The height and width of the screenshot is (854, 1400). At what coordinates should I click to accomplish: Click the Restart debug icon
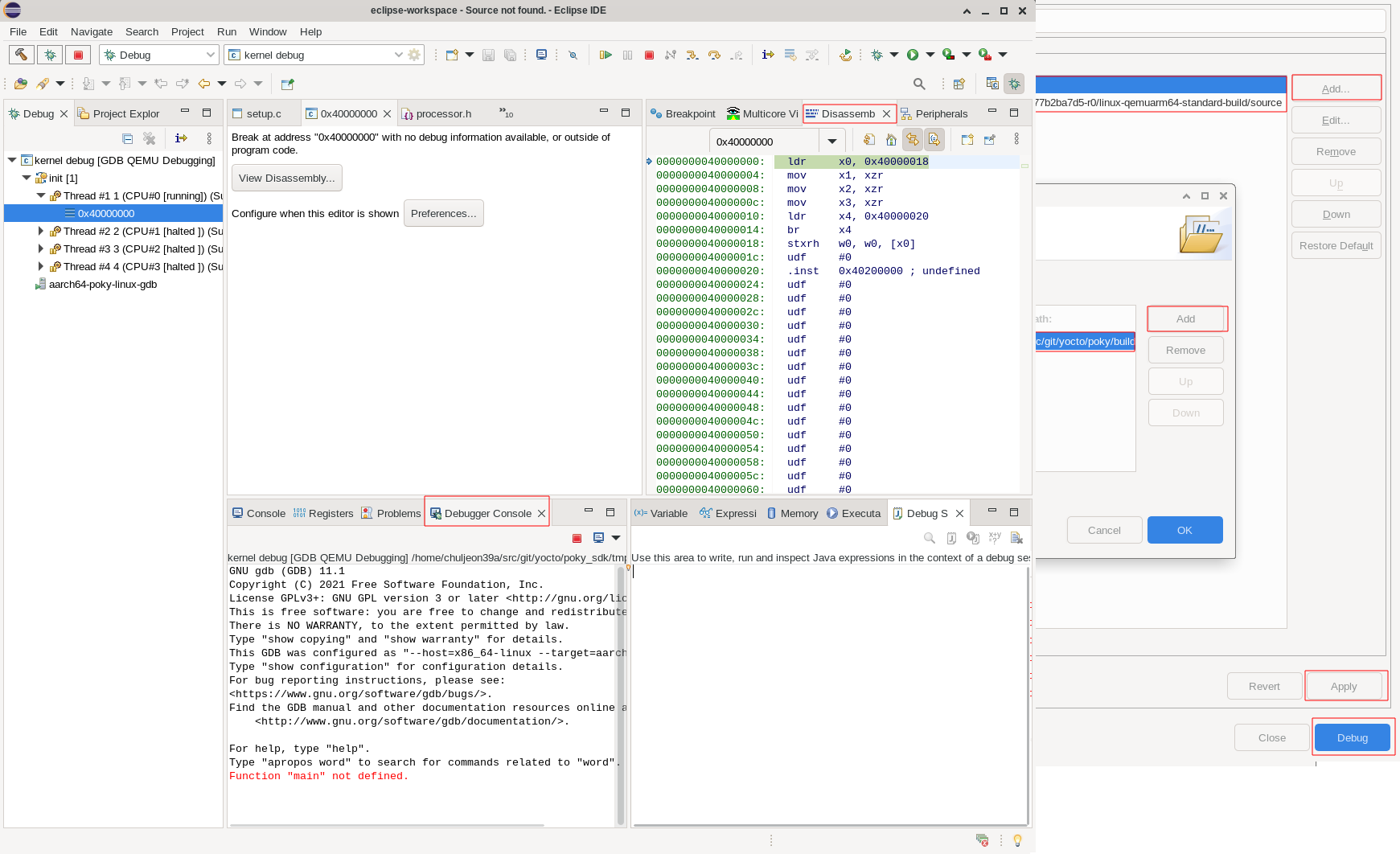pyautogui.click(x=845, y=55)
